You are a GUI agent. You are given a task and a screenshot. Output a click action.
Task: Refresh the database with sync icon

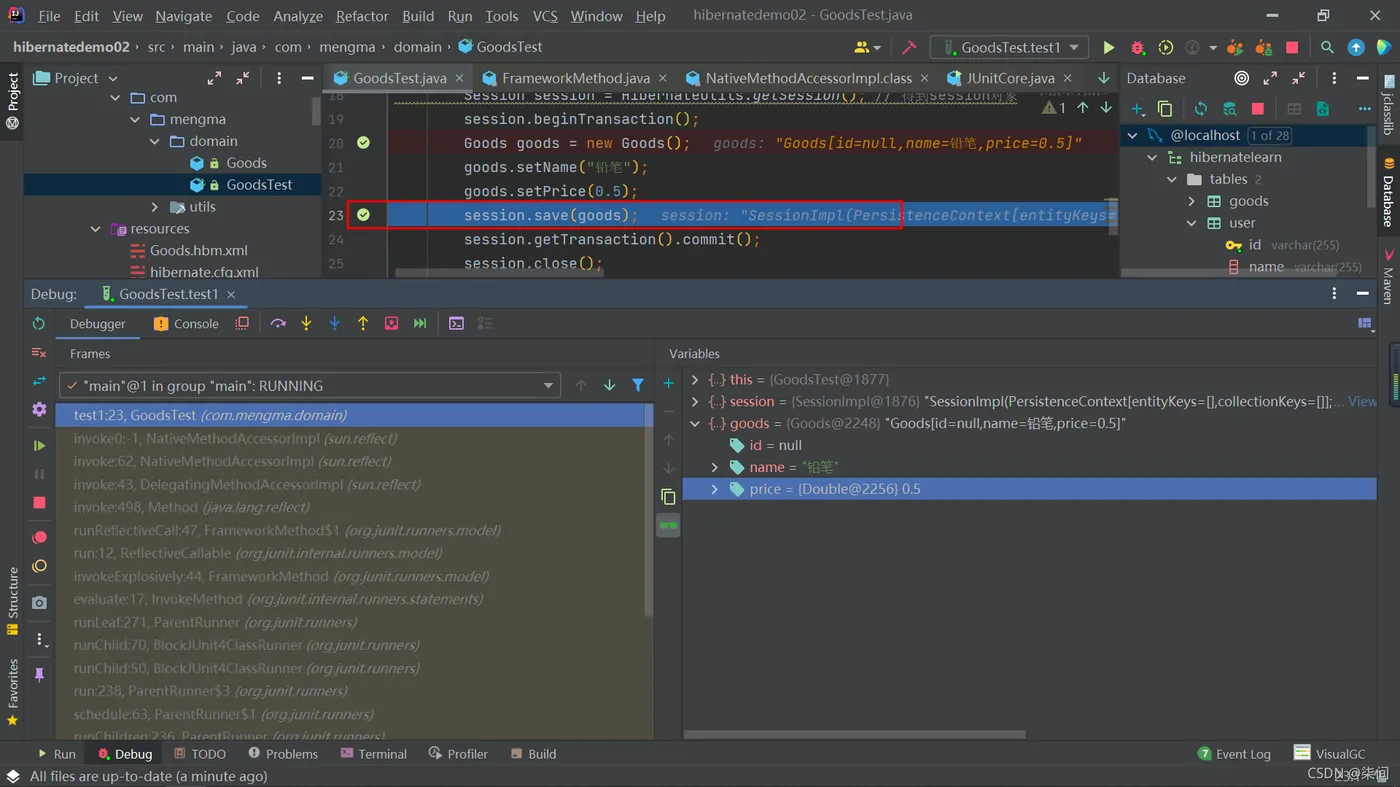point(1201,109)
